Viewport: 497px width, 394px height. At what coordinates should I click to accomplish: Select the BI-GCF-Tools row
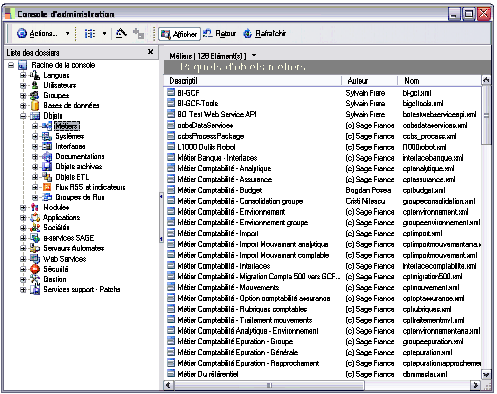tap(323, 104)
